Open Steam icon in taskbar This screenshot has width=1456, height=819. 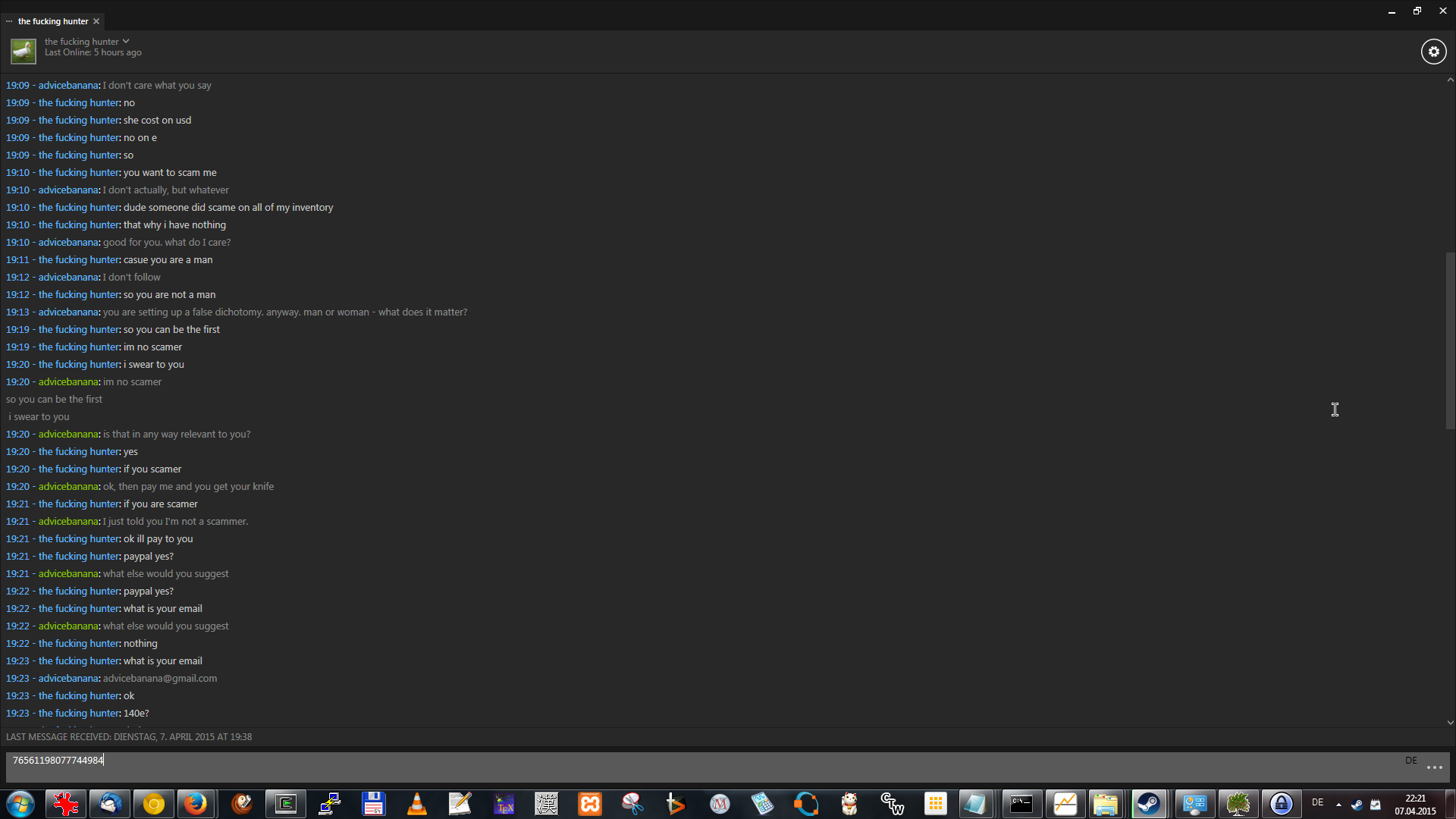point(1149,804)
